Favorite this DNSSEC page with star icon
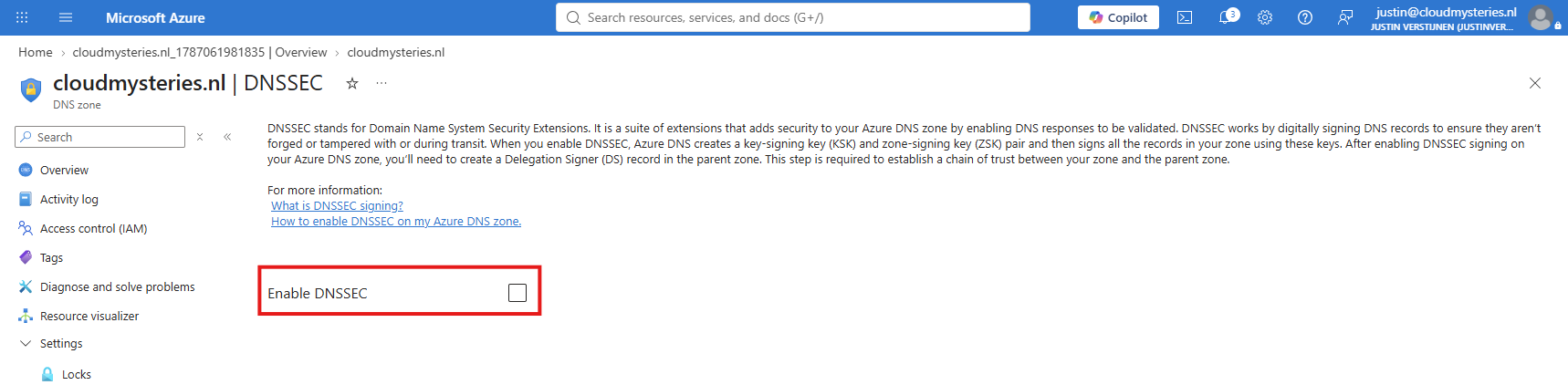 pos(352,83)
